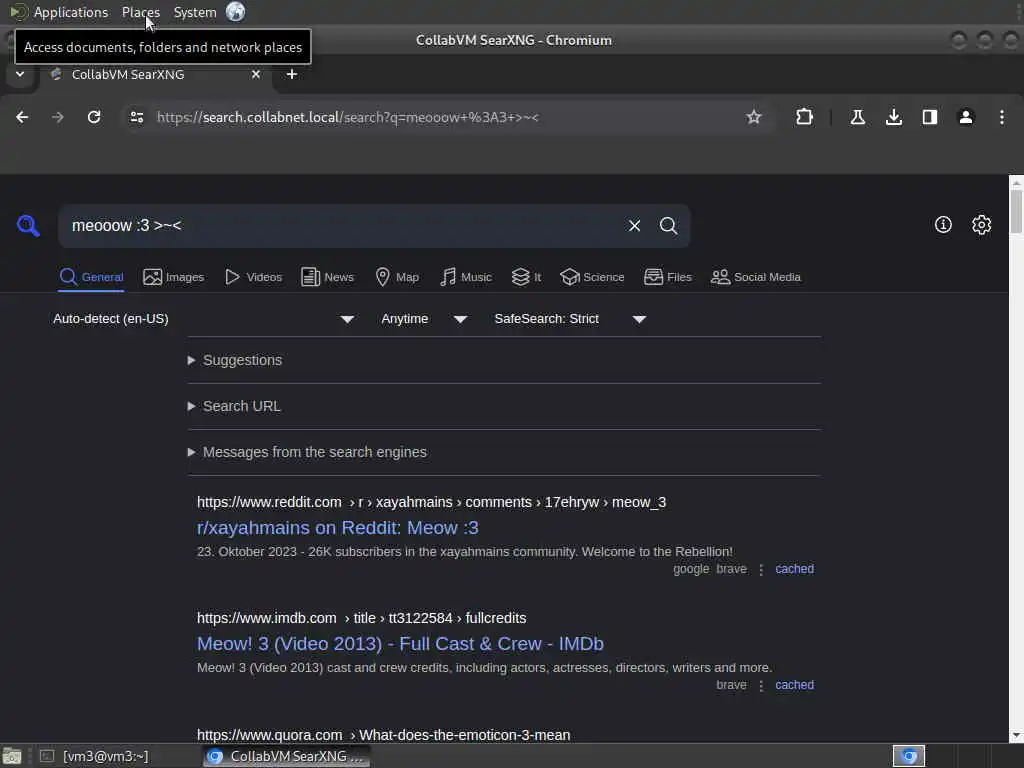Open site information icon in address bar
Screen dimensions: 1024x768
click(136, 117)
